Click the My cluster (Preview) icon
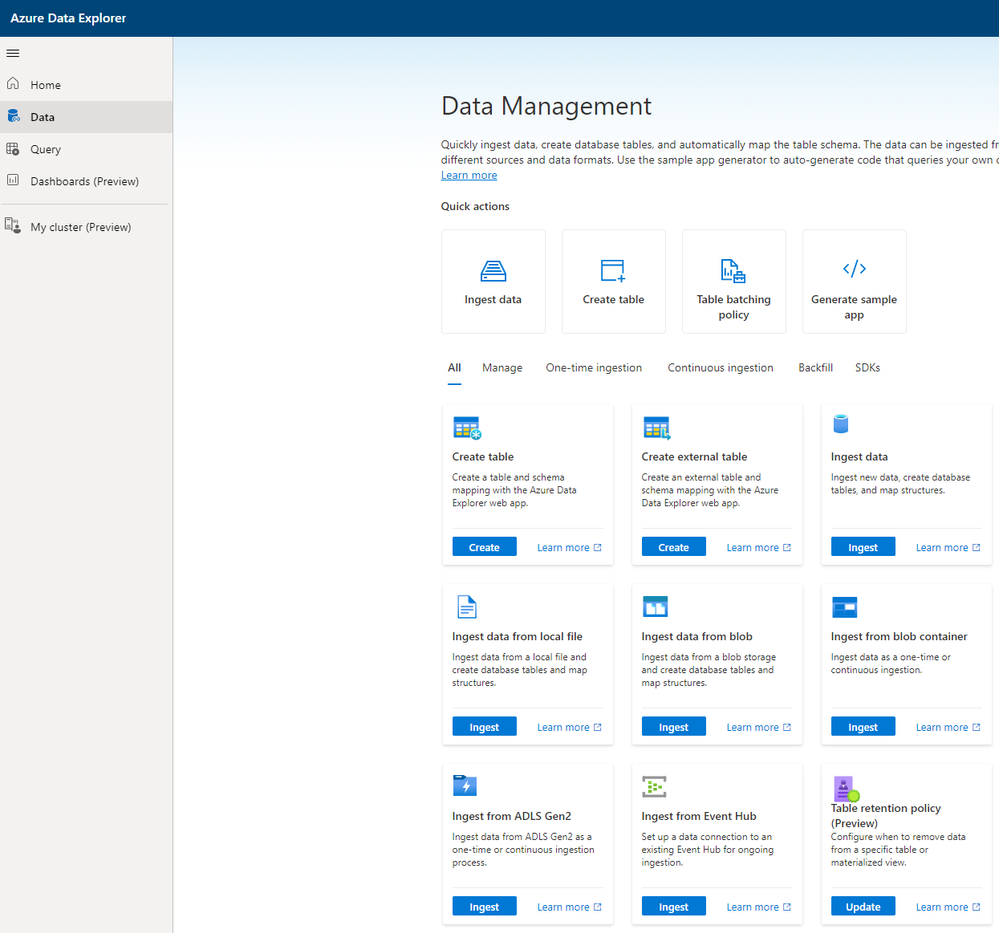 click(x=13, y=226)
